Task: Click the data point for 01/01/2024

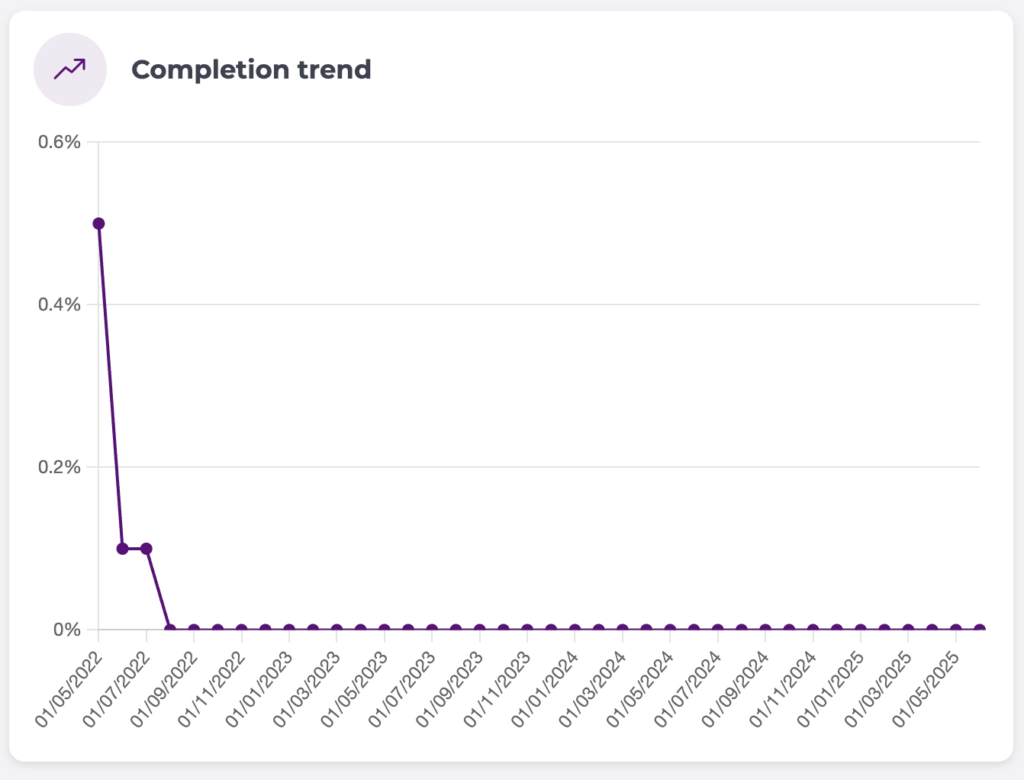Action: [575, 630]
